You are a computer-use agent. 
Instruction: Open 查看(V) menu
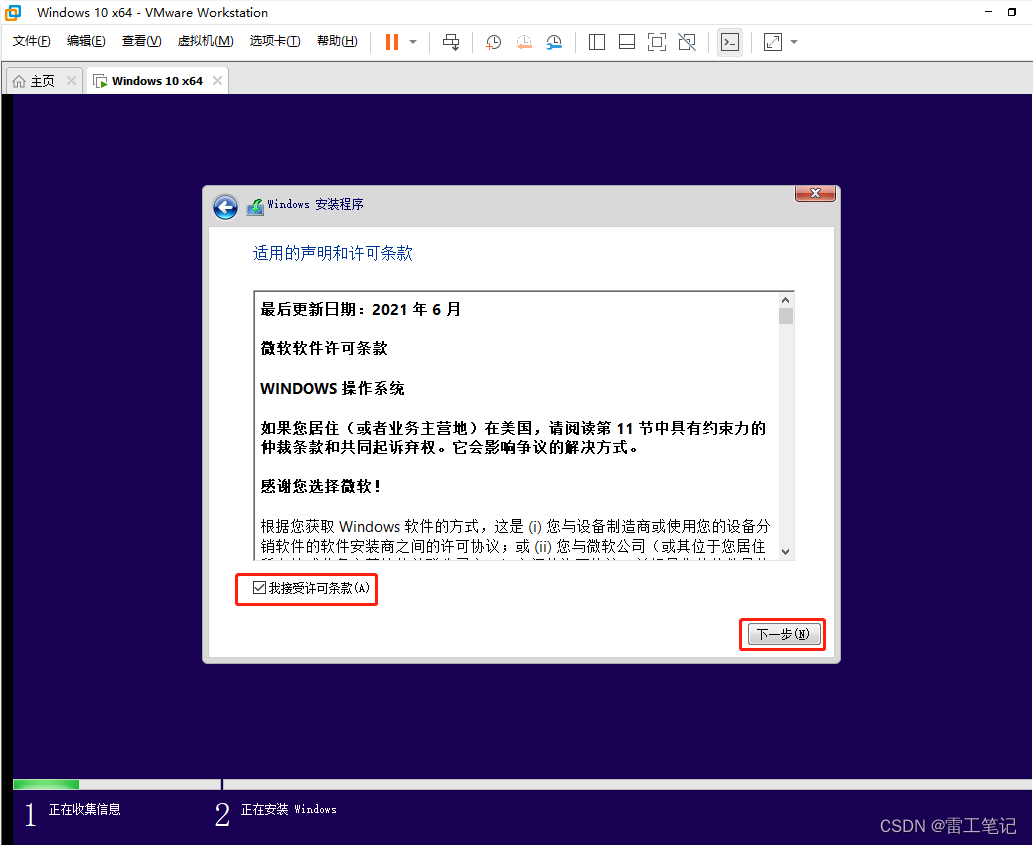pyautogui.click(x=142, y=41)
